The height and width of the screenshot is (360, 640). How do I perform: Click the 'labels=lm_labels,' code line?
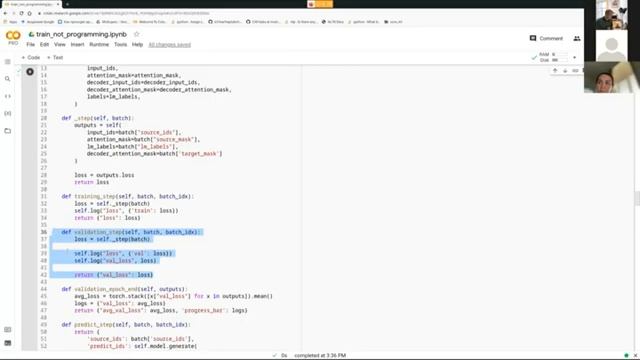[113, 97]
